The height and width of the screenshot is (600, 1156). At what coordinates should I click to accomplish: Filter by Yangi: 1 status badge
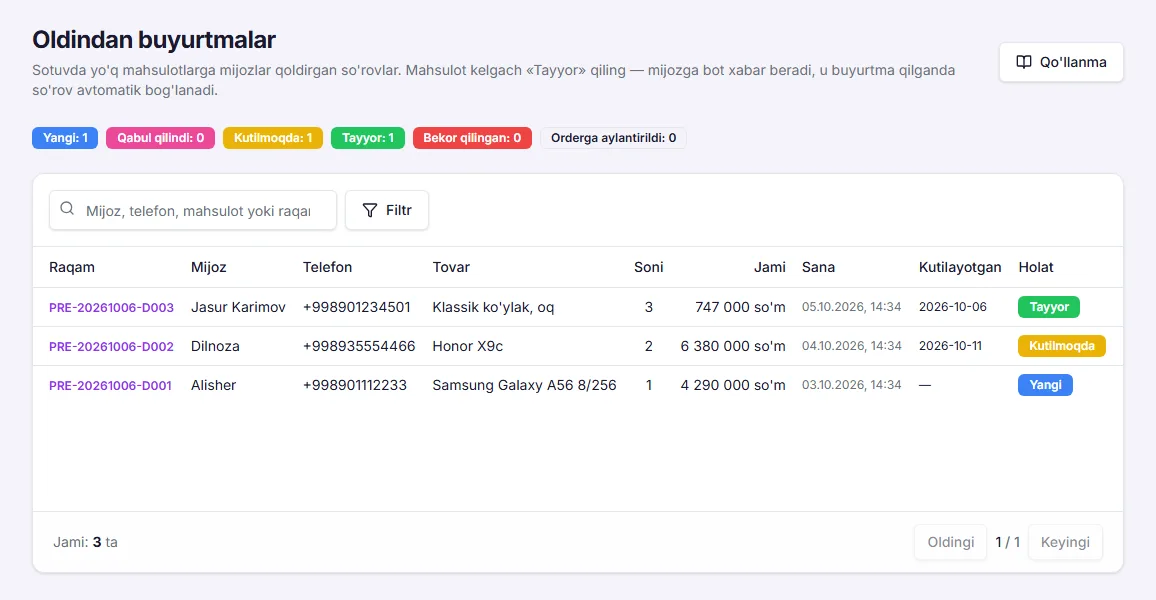pyautogui.click(x=65, y=138)
